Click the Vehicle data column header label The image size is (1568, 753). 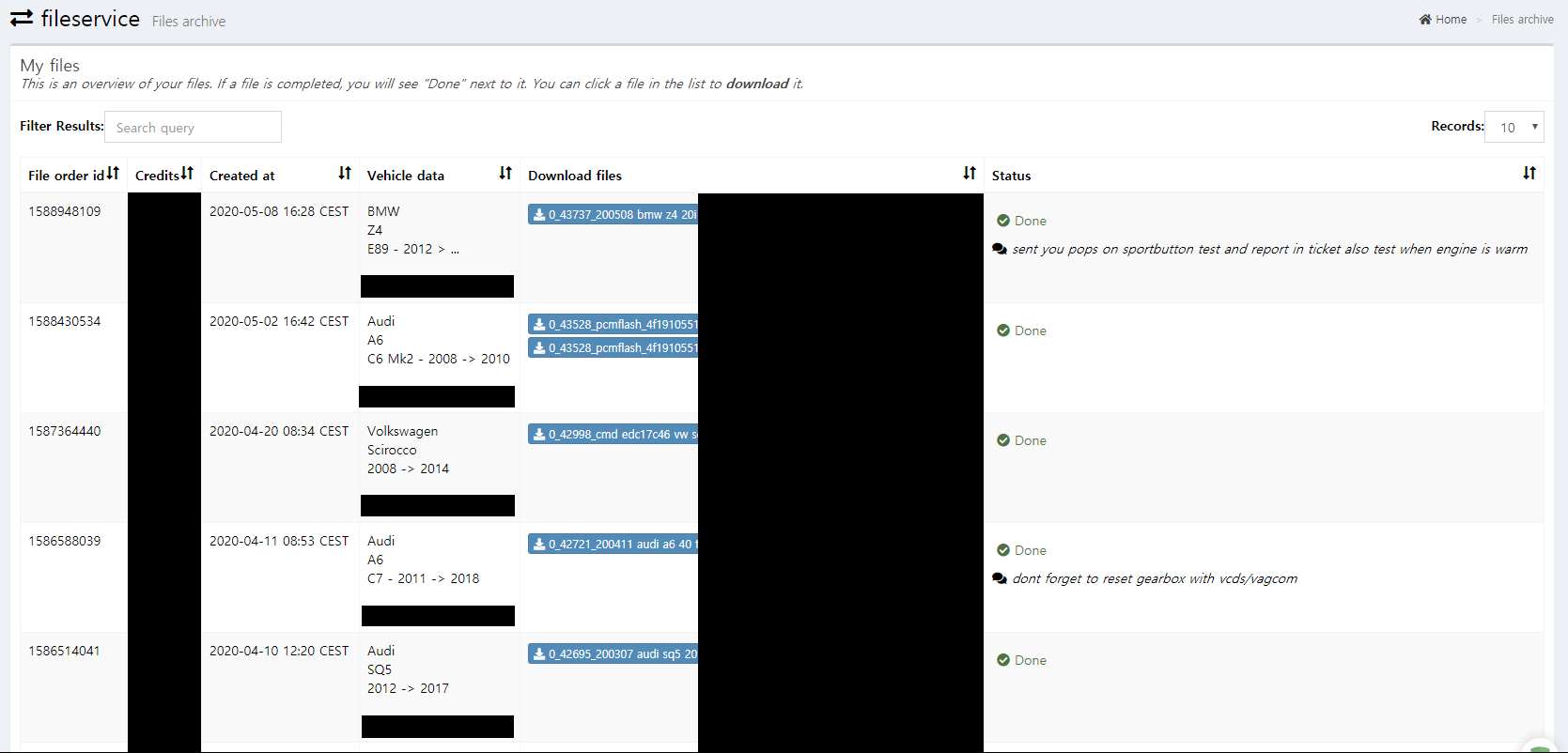pos(406,176)
